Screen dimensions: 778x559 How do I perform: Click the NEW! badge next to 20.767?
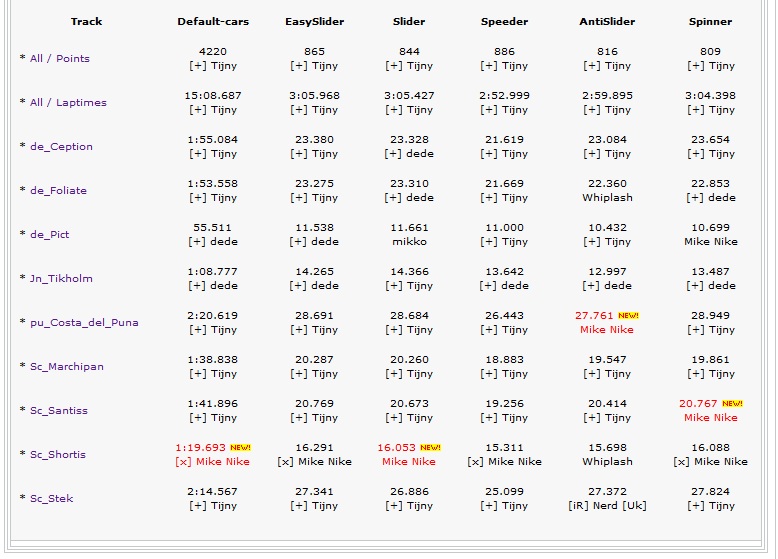click(x=732, y=404)
